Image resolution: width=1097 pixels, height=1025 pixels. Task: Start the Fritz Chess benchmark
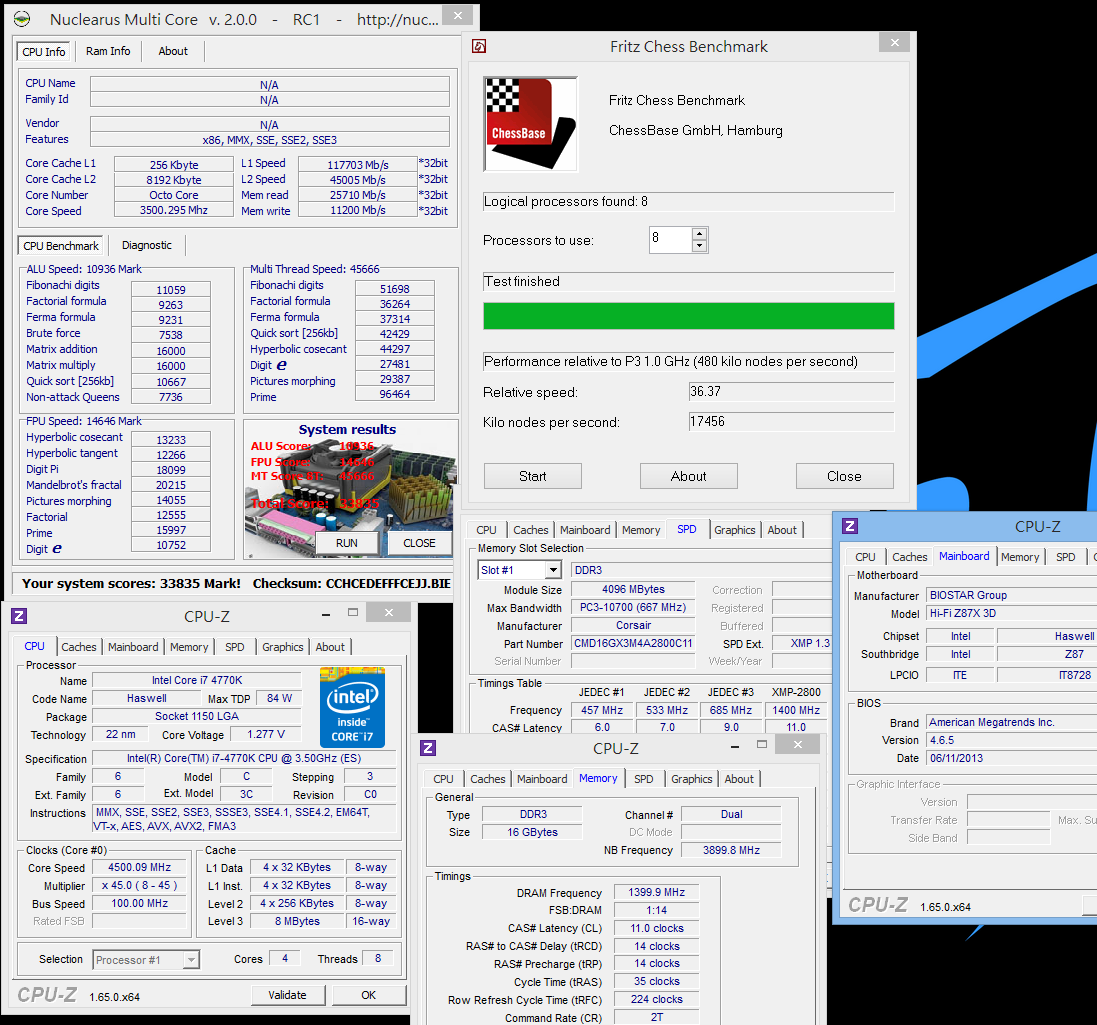click(532, 476)
